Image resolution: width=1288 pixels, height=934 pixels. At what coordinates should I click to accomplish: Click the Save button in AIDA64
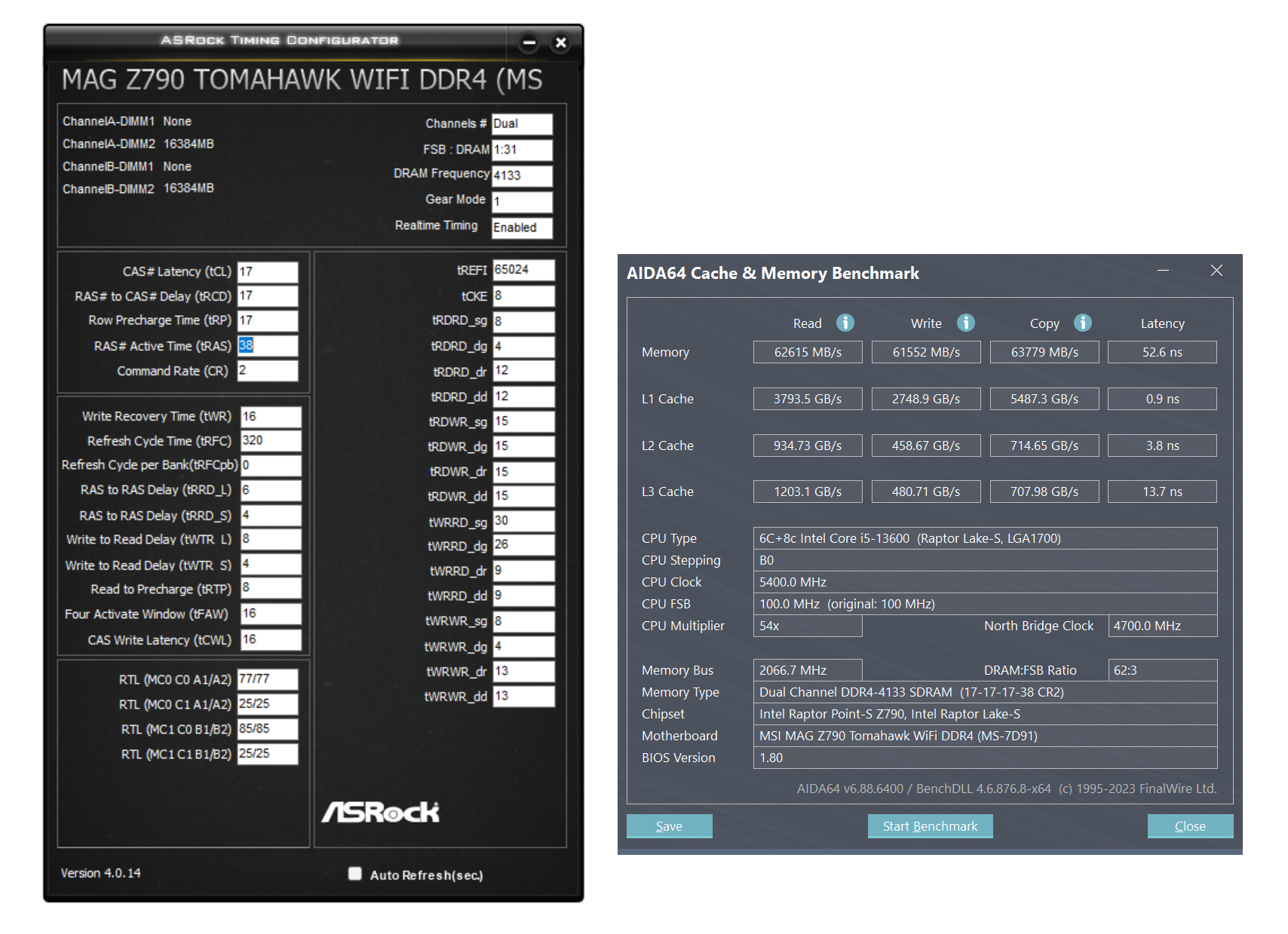[x=669, y=826]
